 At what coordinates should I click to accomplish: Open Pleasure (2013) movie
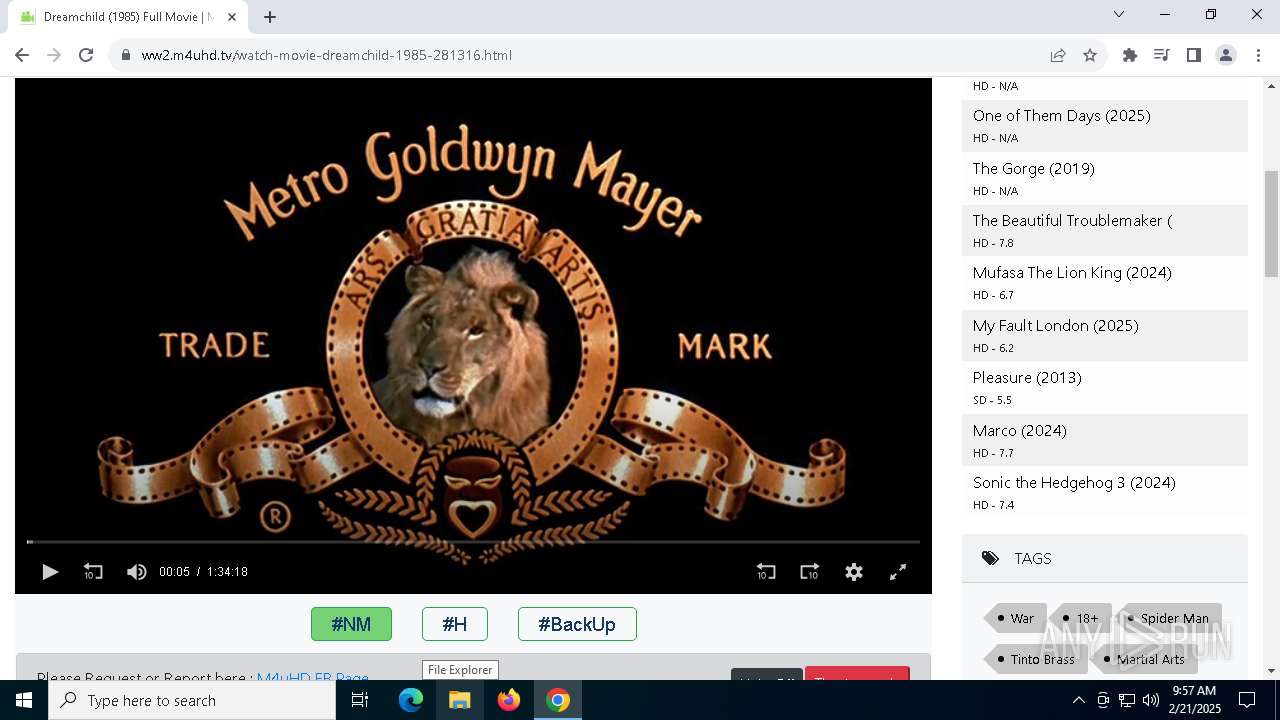pyautogui.click(x=1027, y=377)
